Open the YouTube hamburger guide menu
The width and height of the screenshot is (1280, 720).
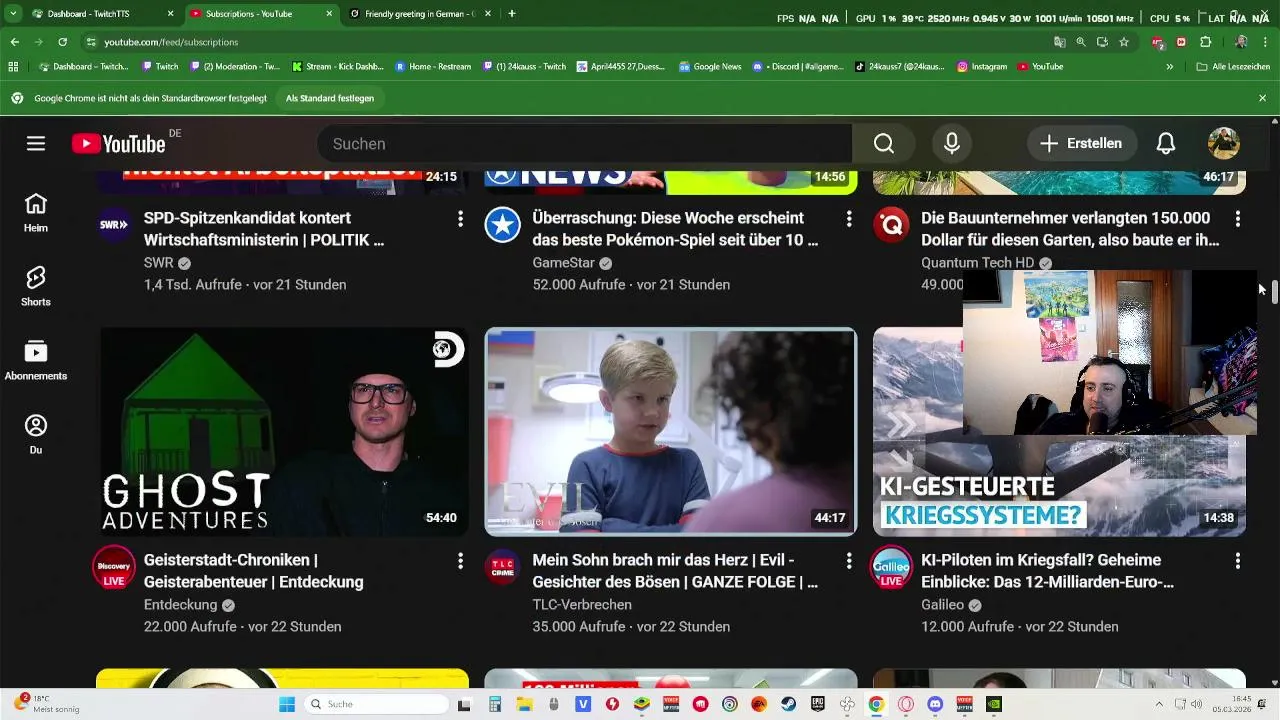(x=36, y=143)
